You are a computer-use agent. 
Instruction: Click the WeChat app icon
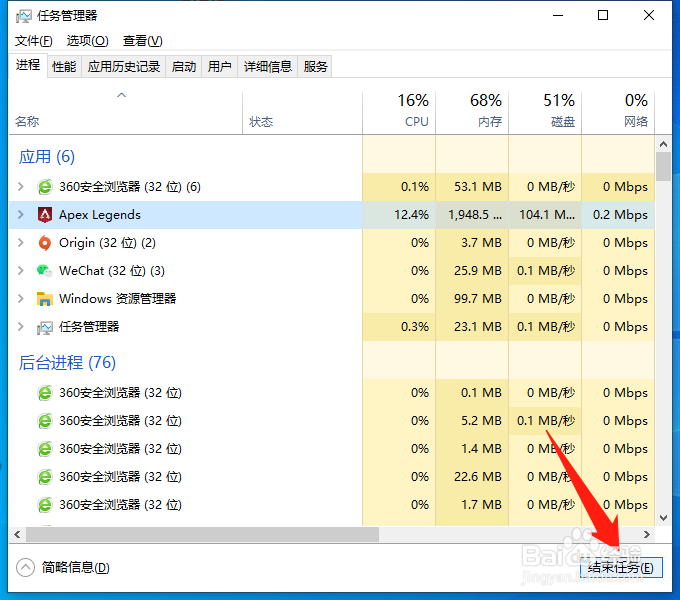coord(45,271)
